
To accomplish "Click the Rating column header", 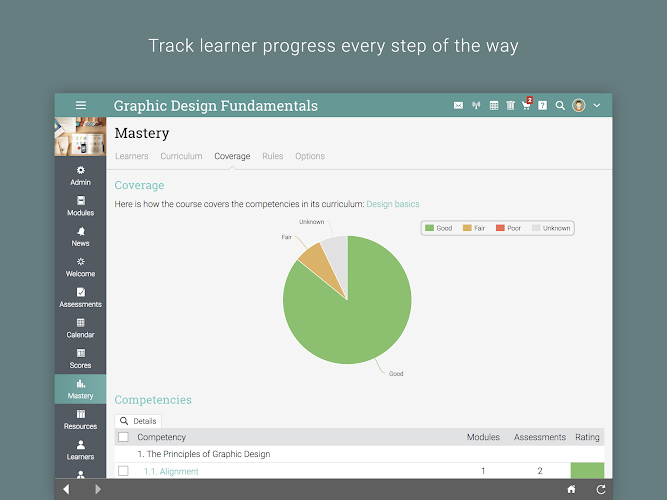I will pos(587,437).
